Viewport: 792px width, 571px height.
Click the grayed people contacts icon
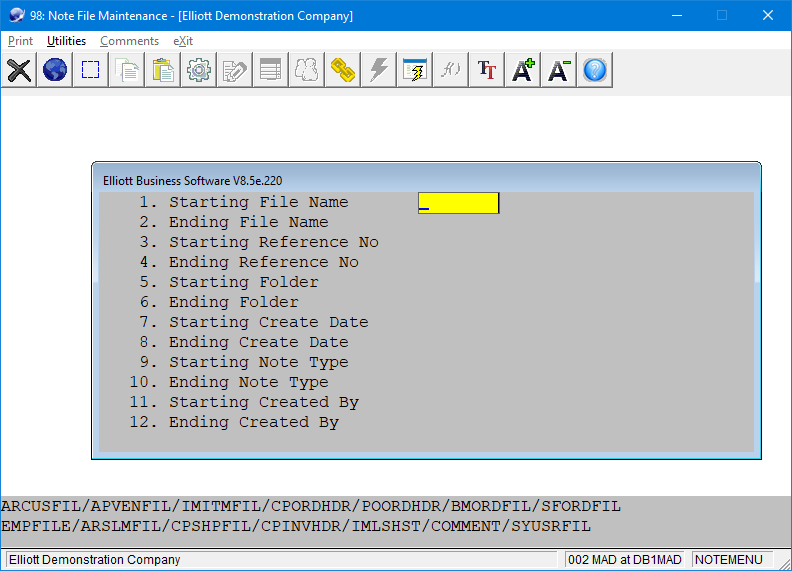[x=307, y=70]
